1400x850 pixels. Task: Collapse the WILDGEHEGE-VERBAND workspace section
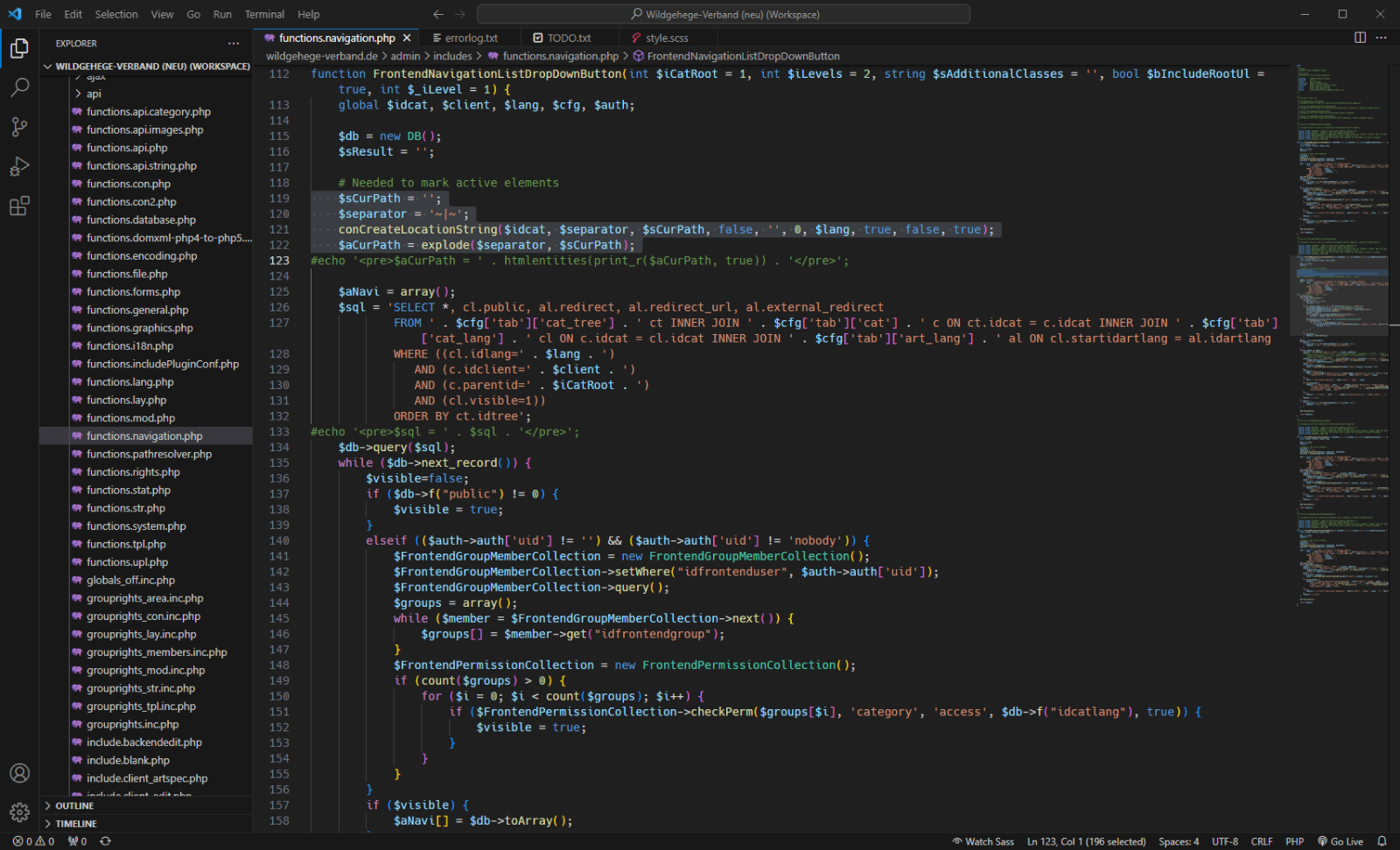tap(147, 66)
